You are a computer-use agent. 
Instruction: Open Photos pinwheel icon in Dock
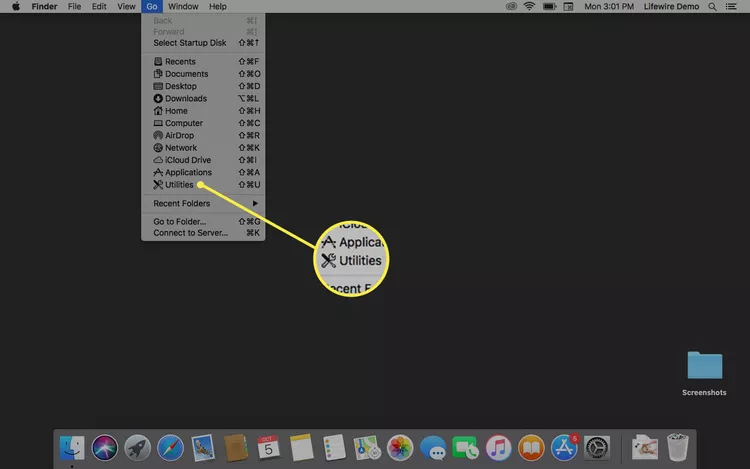point(400,448)
